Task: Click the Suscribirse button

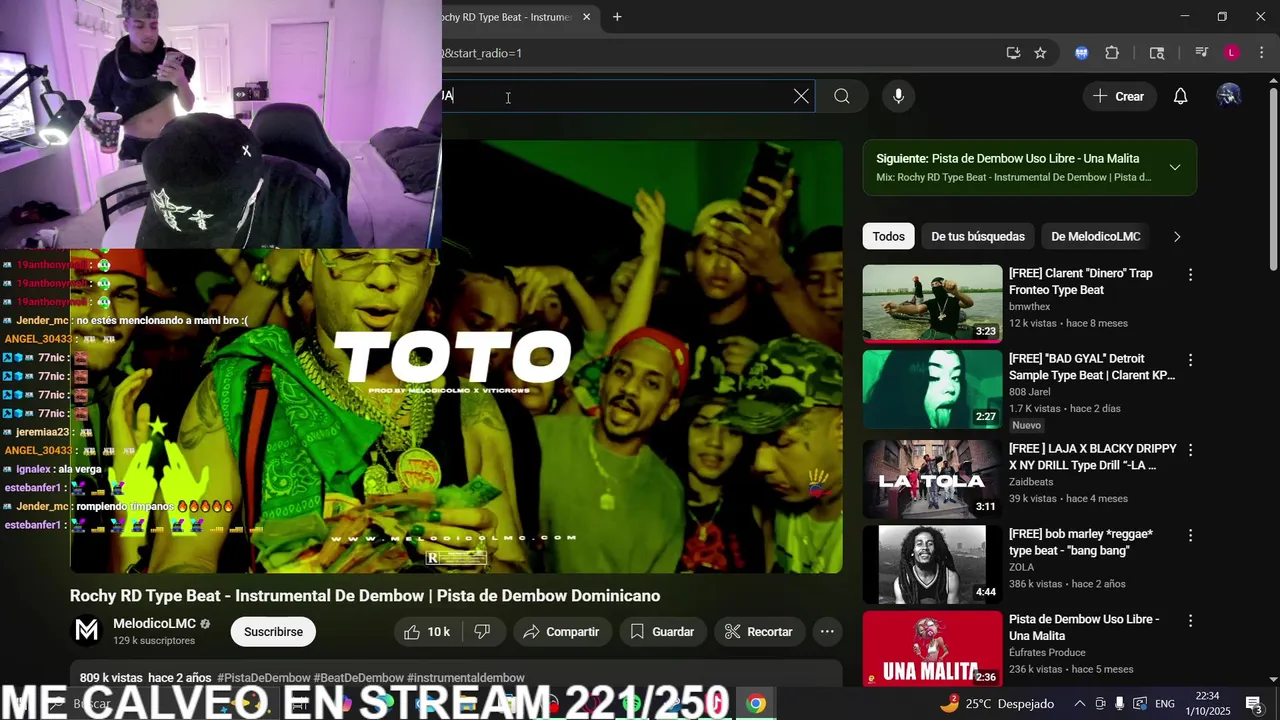Action: pyautogui.click(x=273, y=632)
